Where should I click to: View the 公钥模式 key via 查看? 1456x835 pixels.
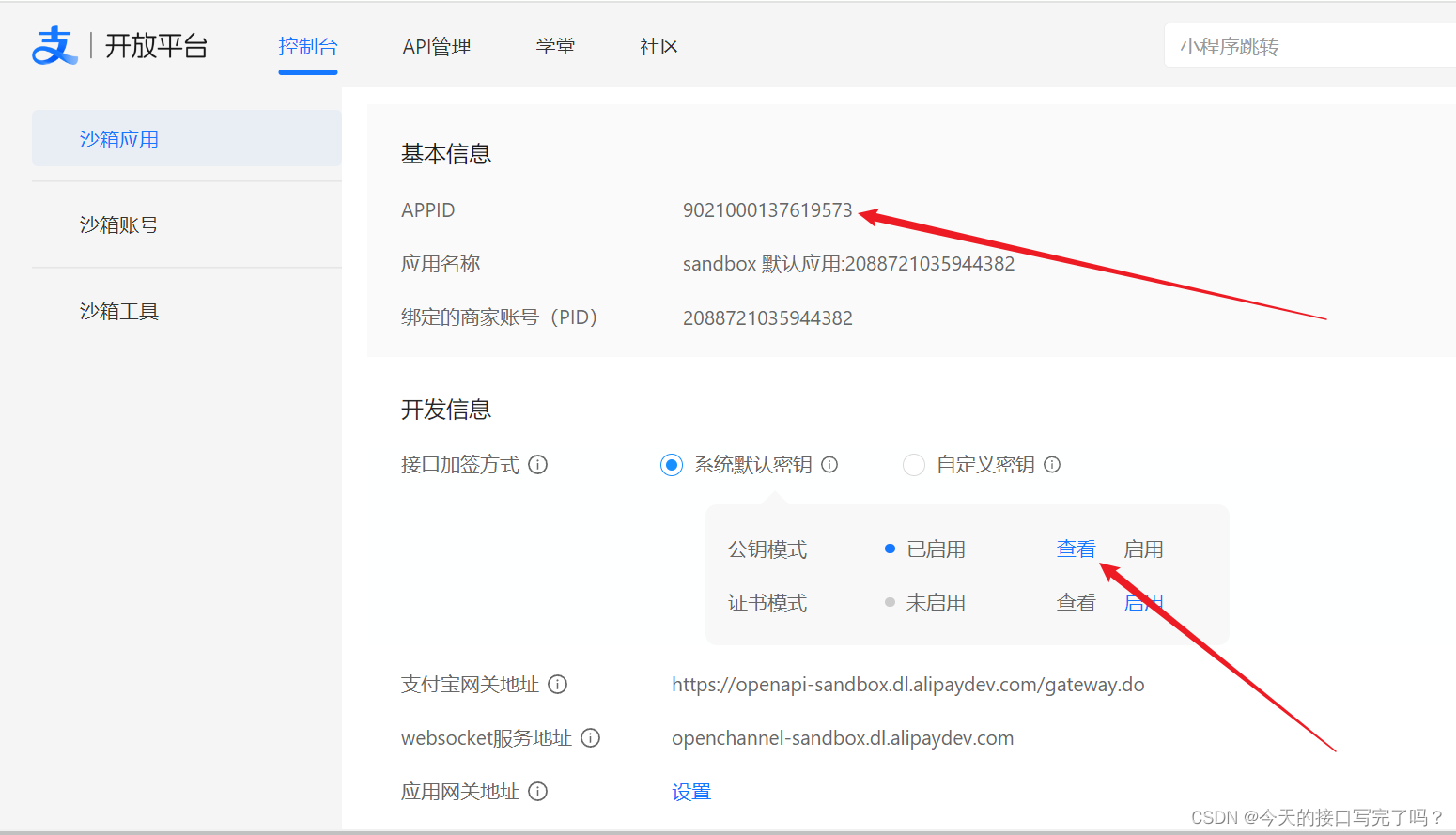[x=1077, y=549]
